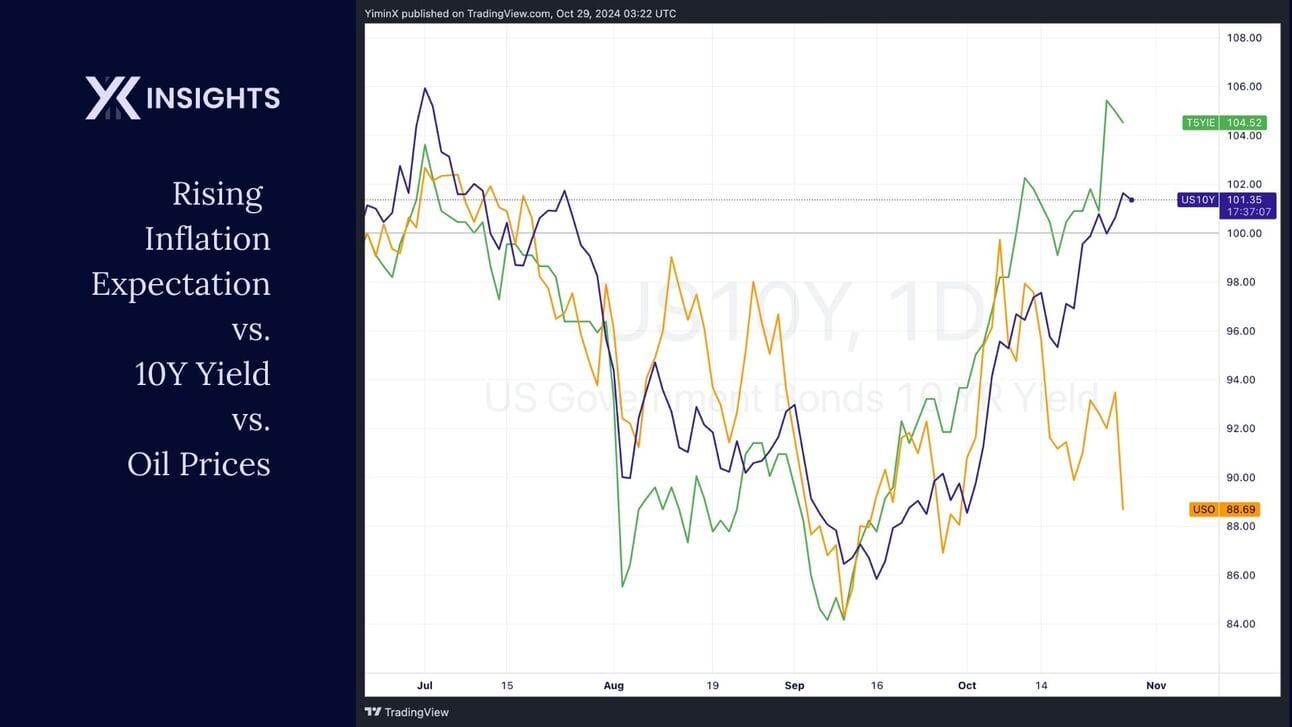The width and height of the screenshot is (1292, 727).
Task: Click the 104.00 price axis label
Action: (x=1244, y=136)
